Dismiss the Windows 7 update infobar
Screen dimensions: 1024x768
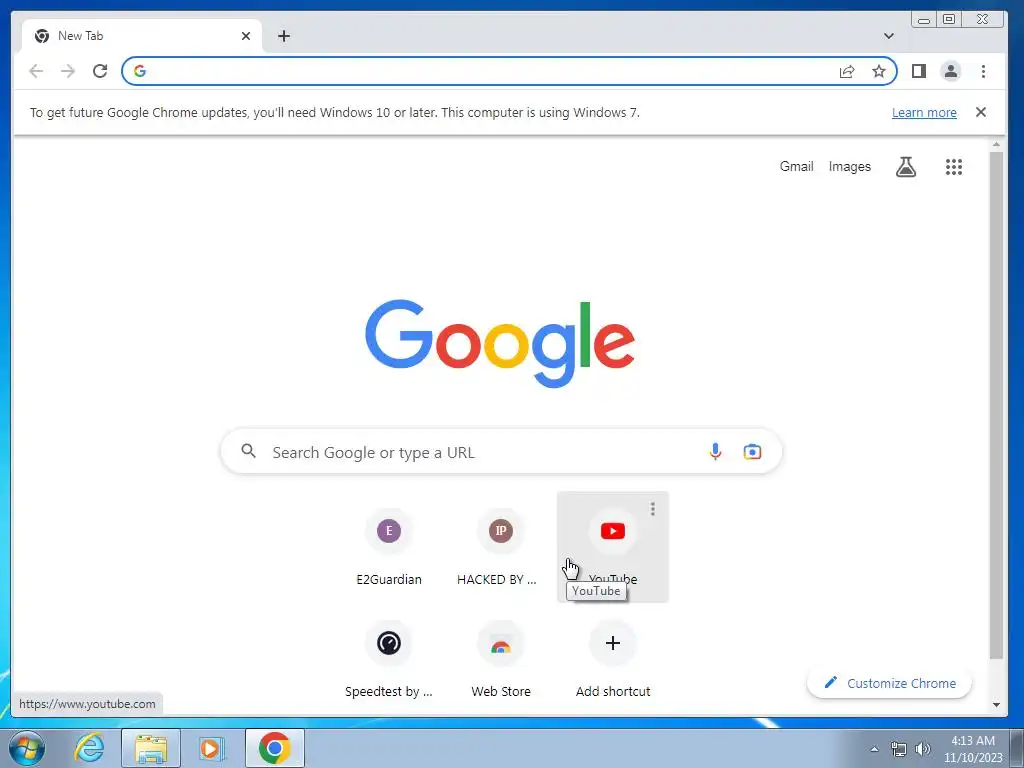(x=980, y=112)
